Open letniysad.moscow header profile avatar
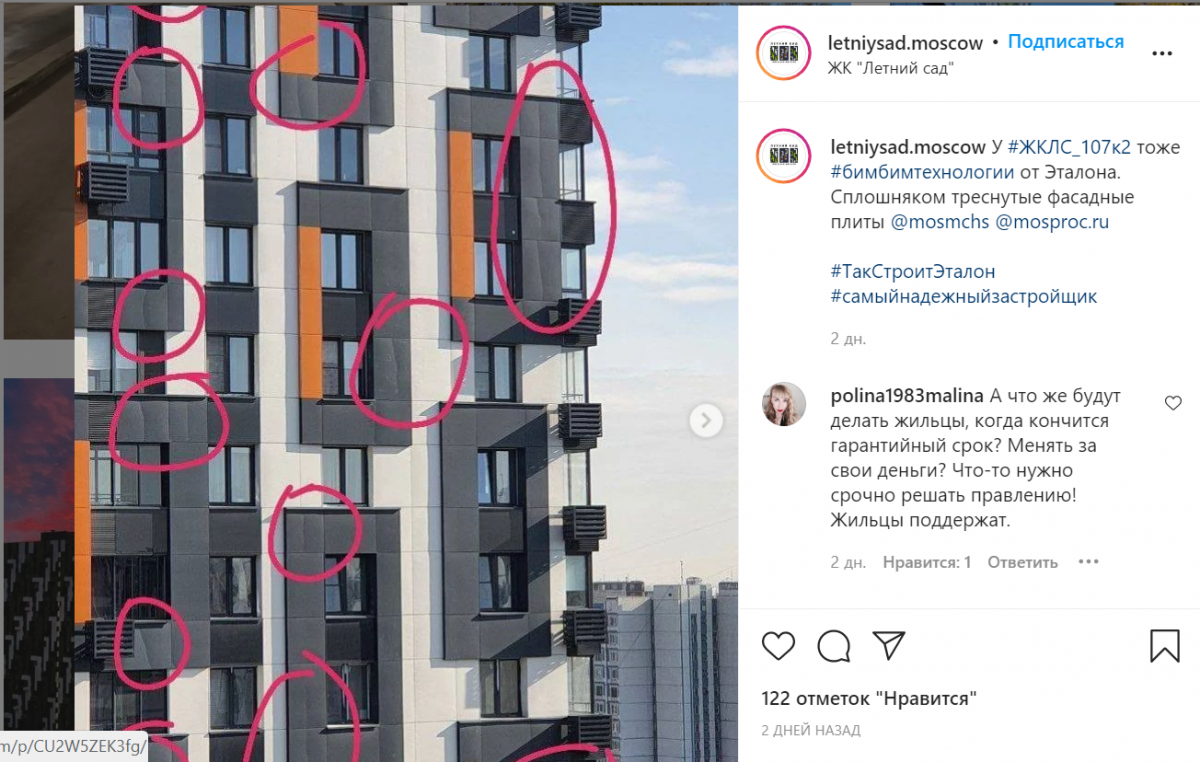This screenshot has width=1200, height=762. click(x=783, y=54)
